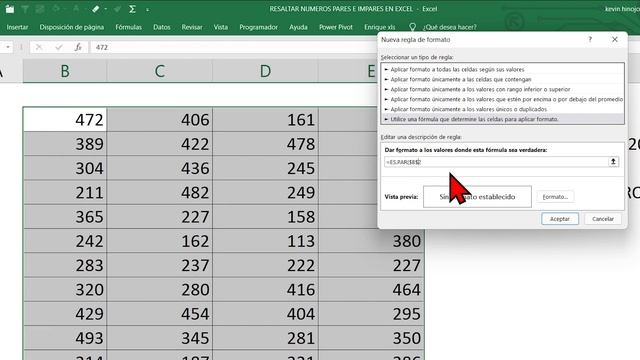
Task: Click cell containing 245
Action: 265,168
